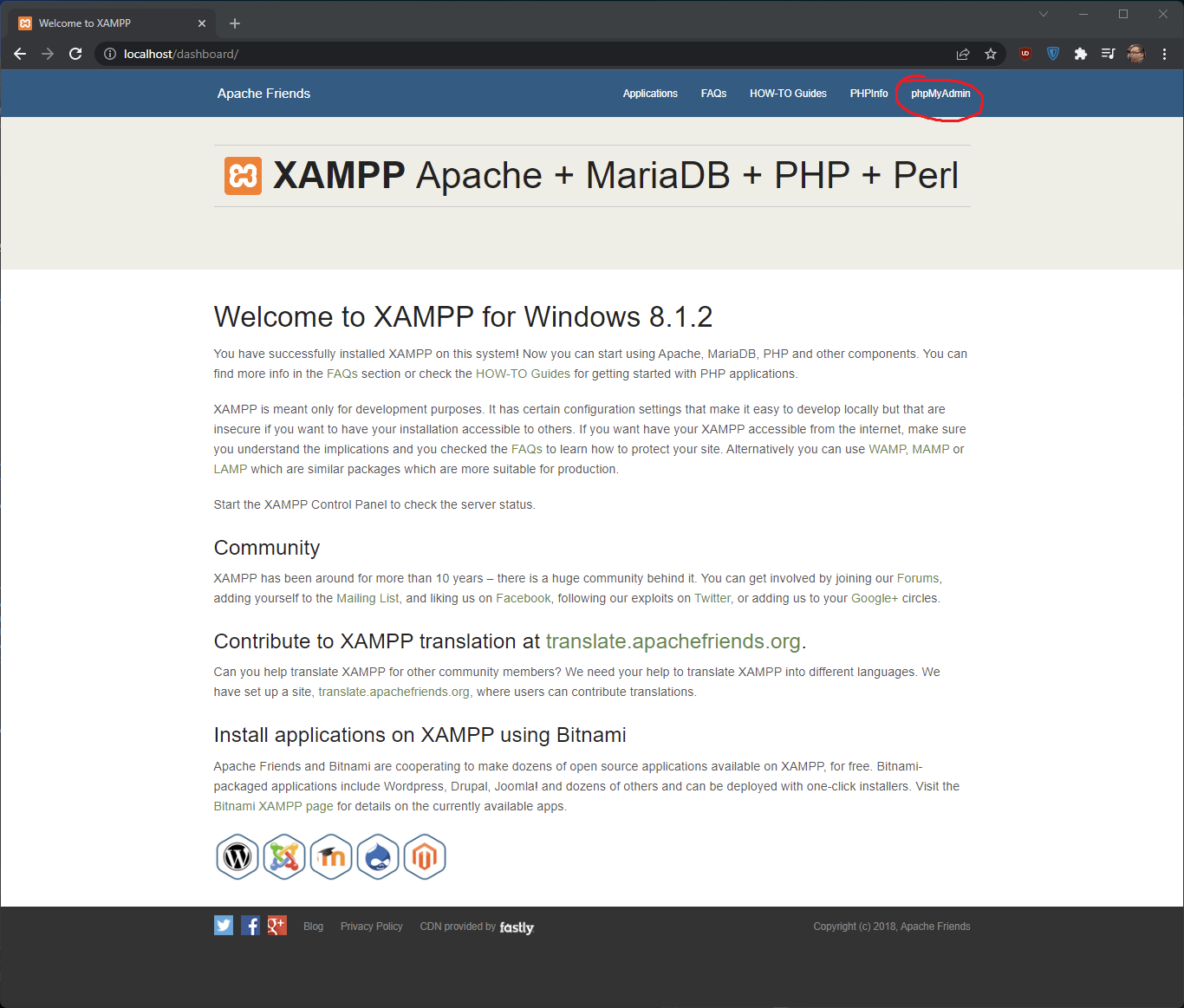
Task: Open phpMyAdmin in the navigation bar
Action: 940,94
